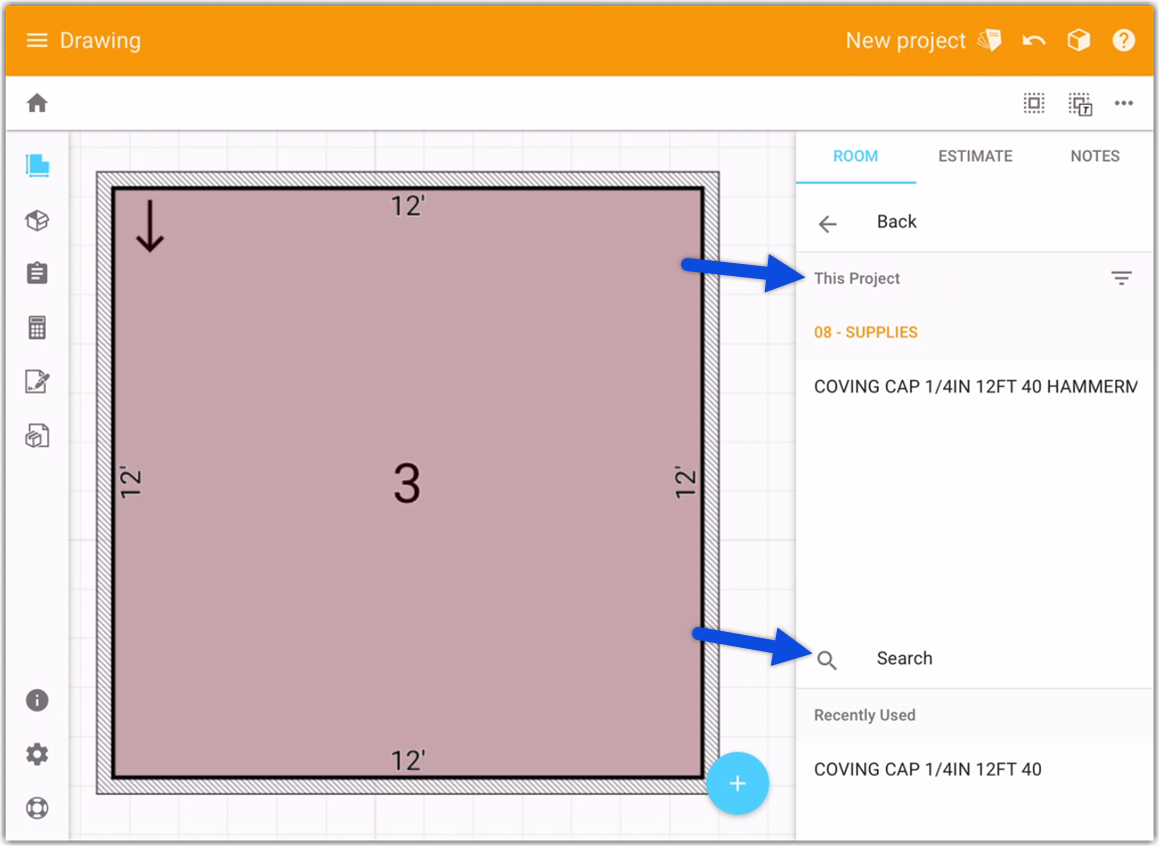This screenshot has height=847, width=1160.
Task: Open the info icon in sidebar
Action: click(x=37, y=700)
